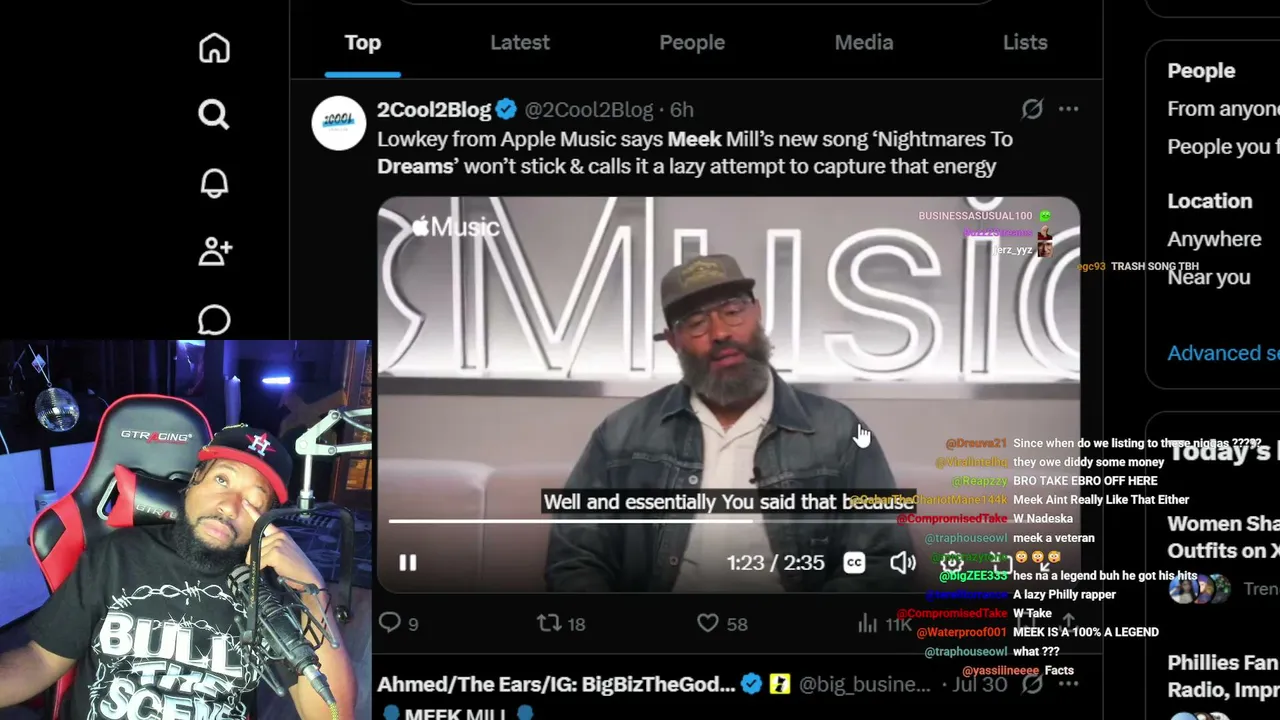Reply to the post with 9 replies
This screenshot has width=1280, height=720.
[399, 623]
